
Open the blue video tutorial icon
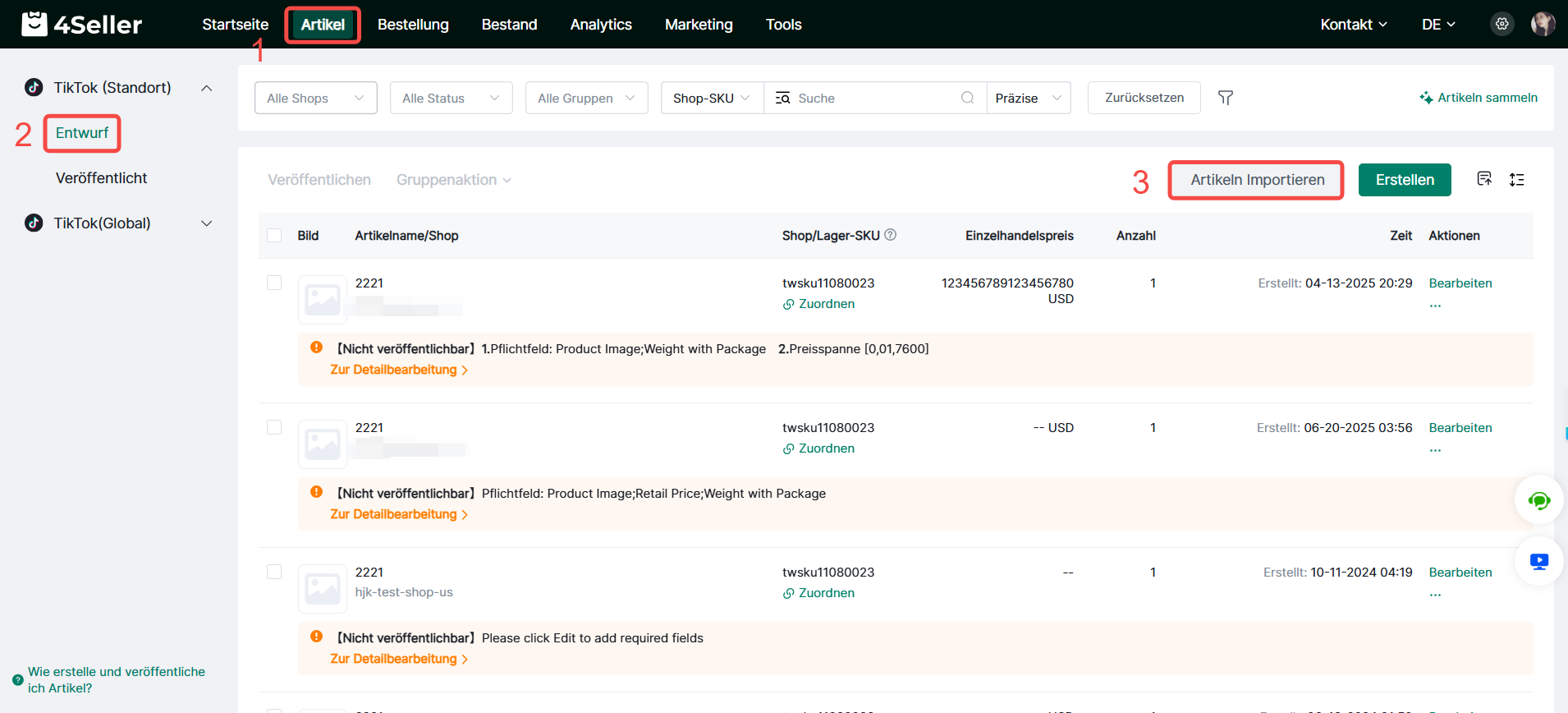pyautogui.click(x=1538, y=561)
